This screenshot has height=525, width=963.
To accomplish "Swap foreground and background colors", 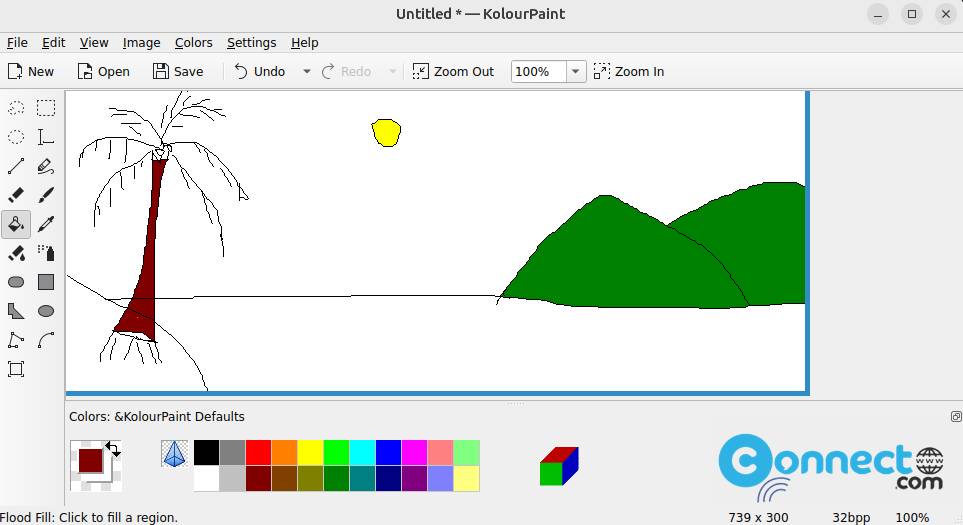I will coord(113,449).
